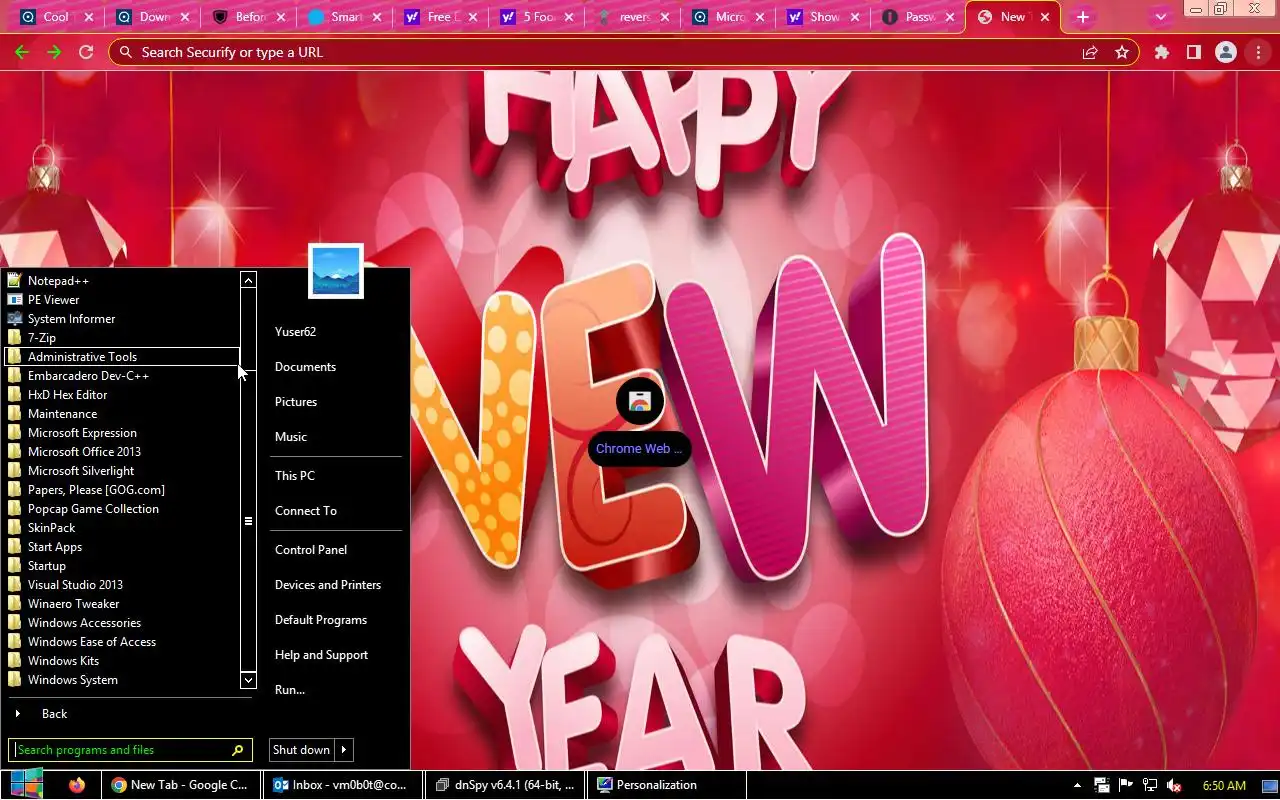Open the Chrome three-dot menu
The image size is (1280, 800).
1258,52
